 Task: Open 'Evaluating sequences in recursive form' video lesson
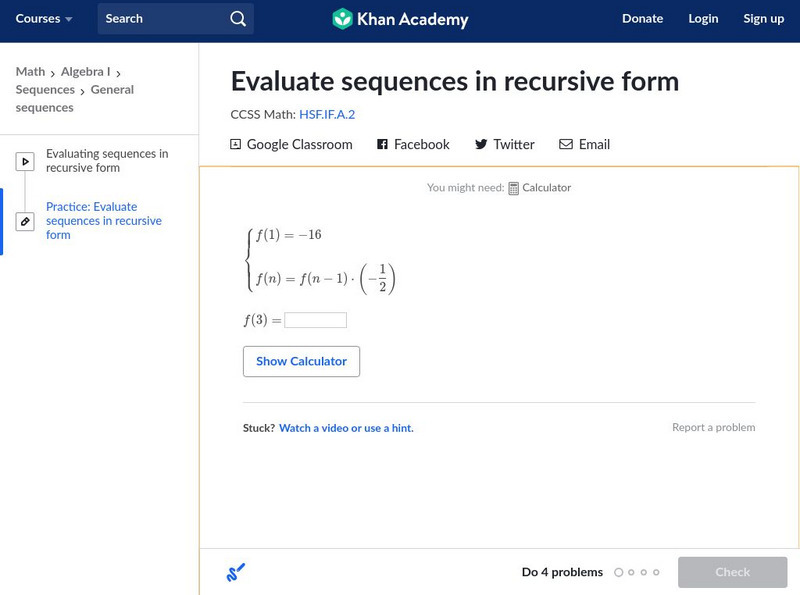107,161
